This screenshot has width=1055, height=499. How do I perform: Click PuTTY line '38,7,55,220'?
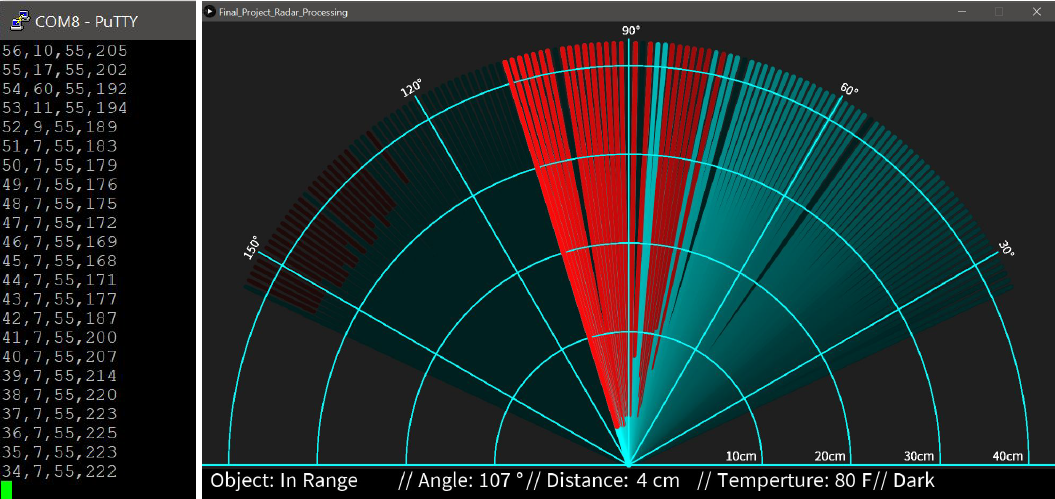[x=60, y=394]
